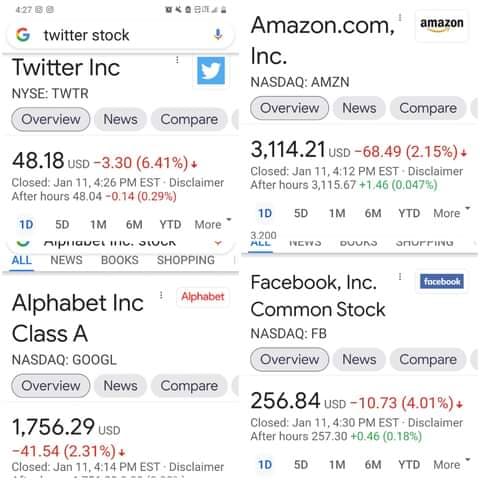Image resolution: width=480 pixels, height=480 pixels.
Task: Tap the microphone voice search icon
Action: (218, 34)
